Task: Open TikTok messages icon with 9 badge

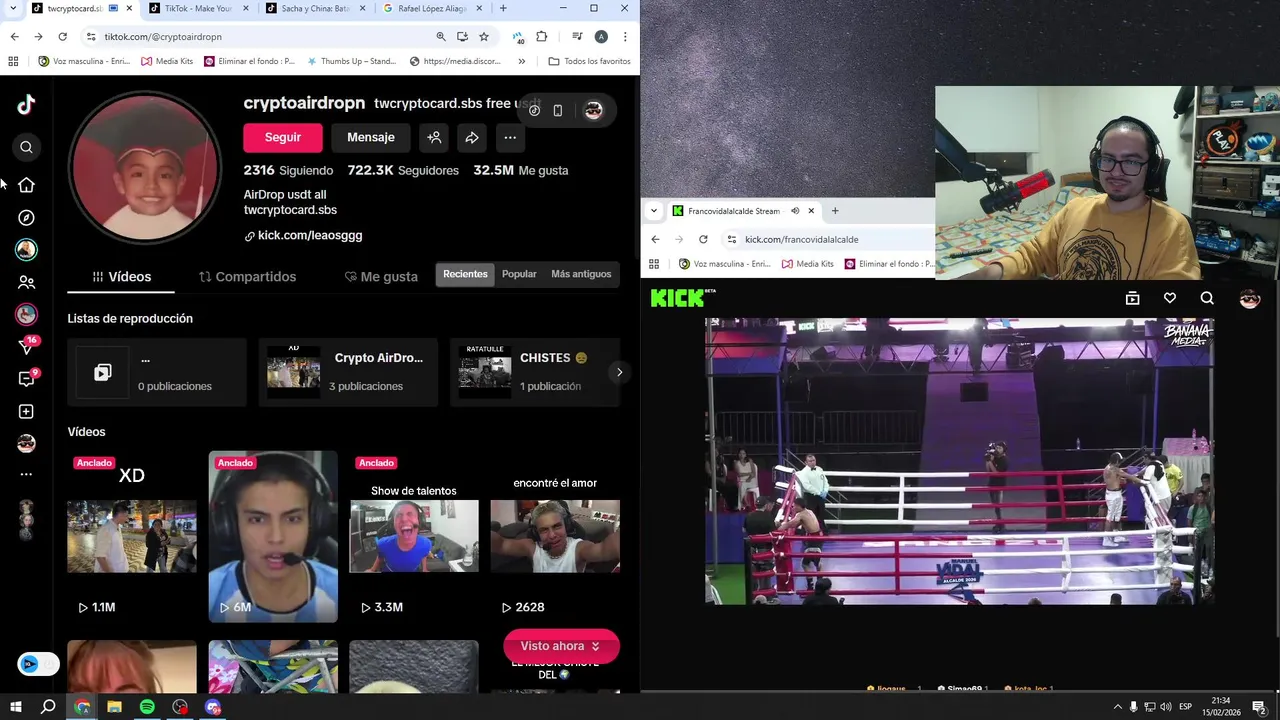Action: coord(27,379)
